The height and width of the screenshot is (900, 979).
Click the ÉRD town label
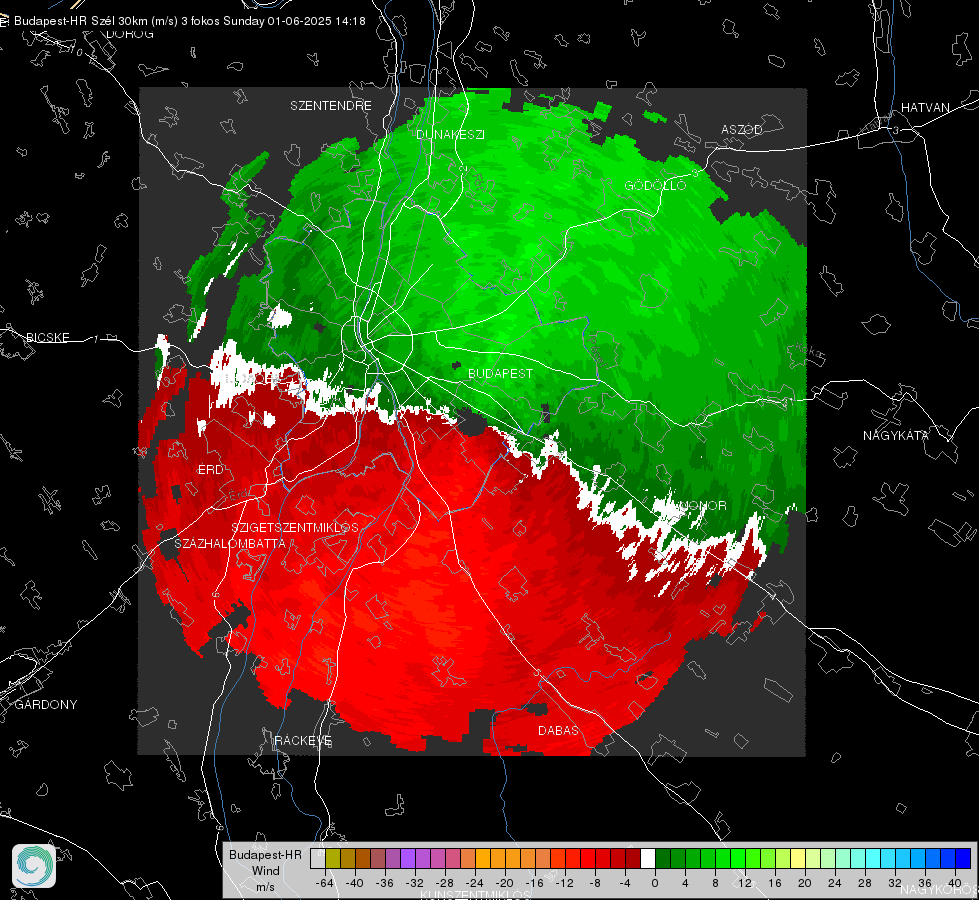coord(210,470)
